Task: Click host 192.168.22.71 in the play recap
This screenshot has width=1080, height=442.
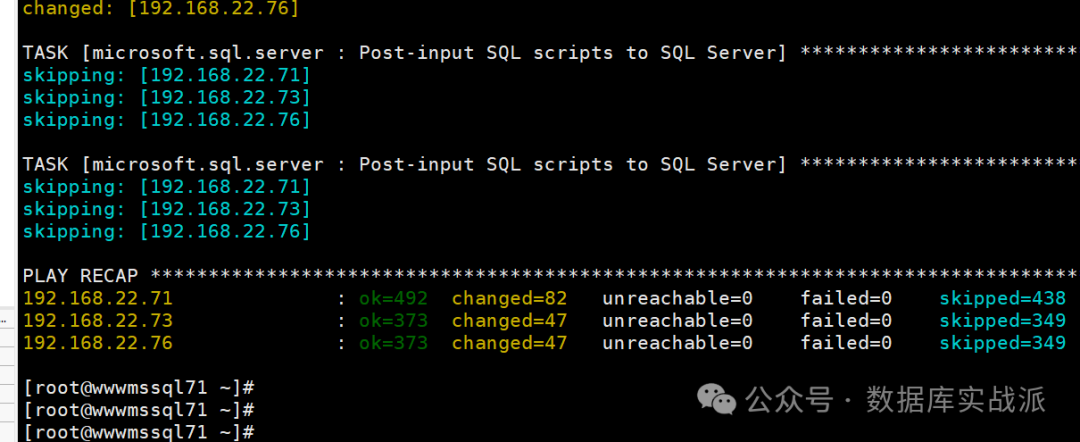Action: coord(97,298)
